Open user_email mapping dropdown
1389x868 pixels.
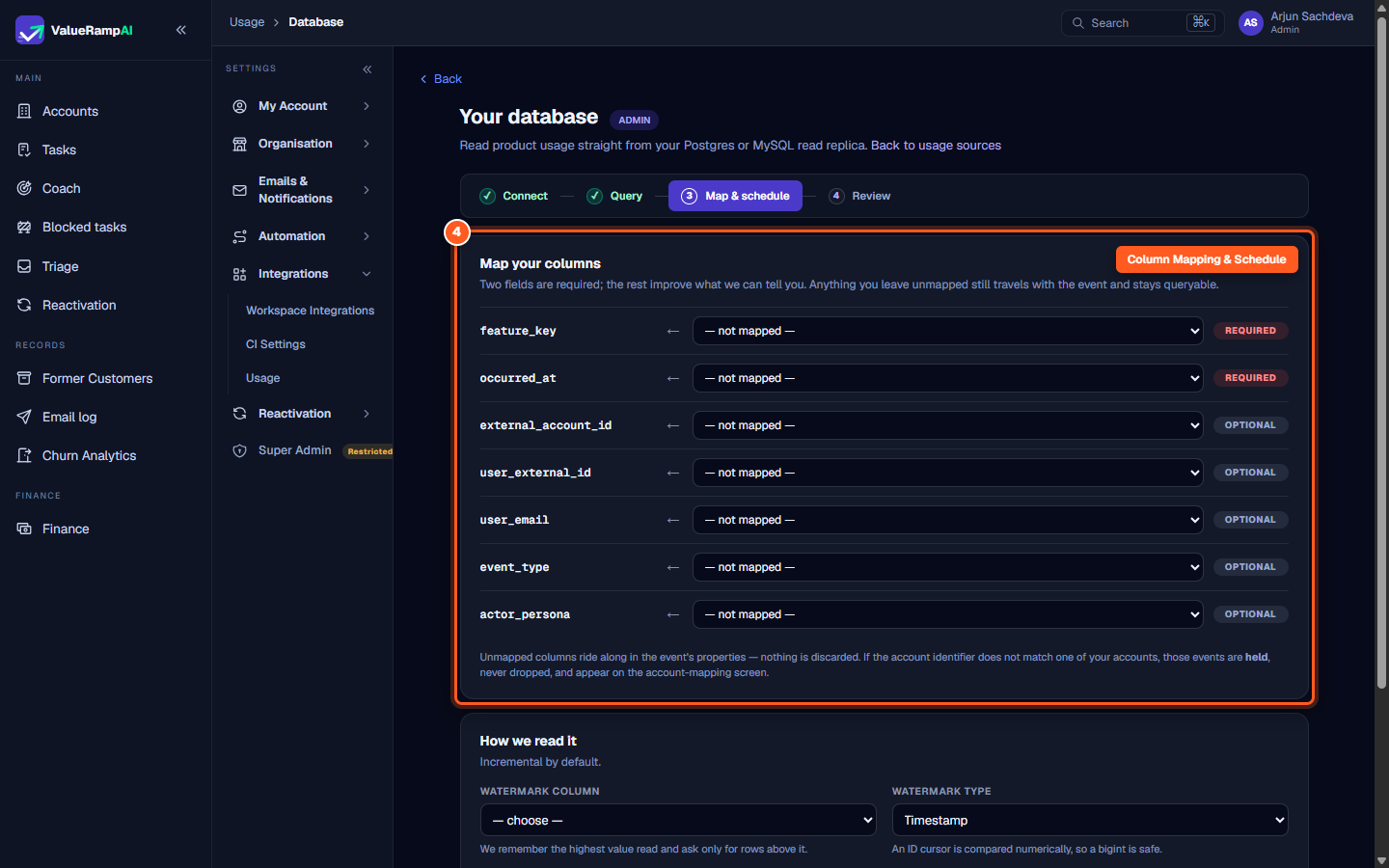[947, 520]
